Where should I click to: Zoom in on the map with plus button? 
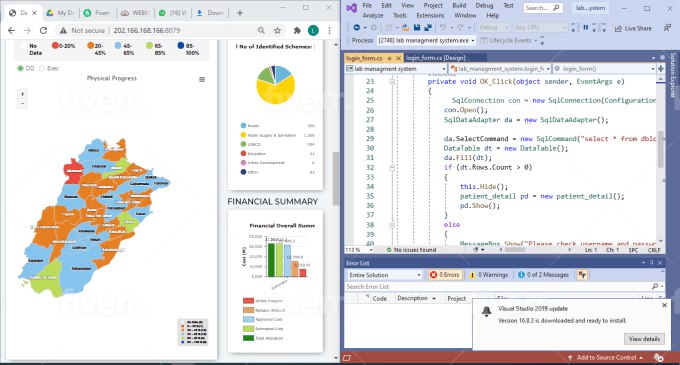(x=23, y=94)
